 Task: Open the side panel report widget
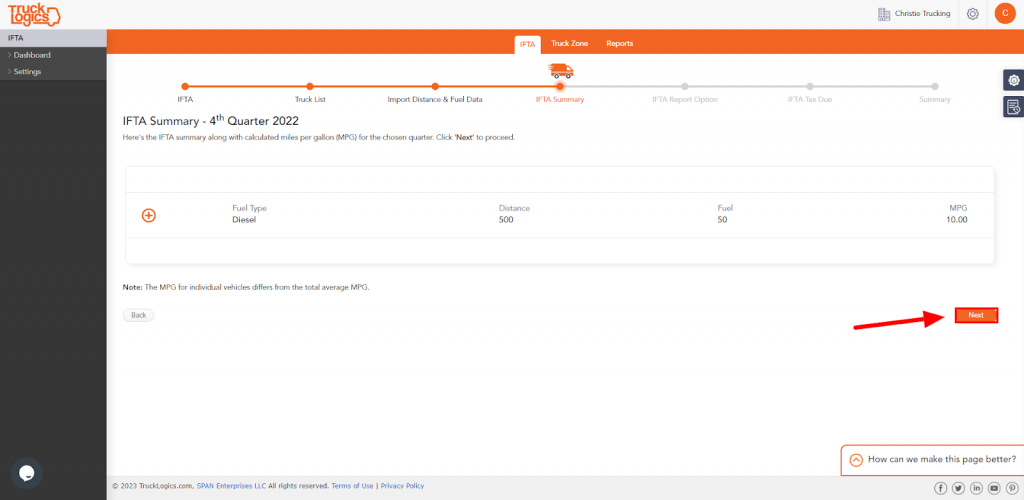tap(1014, 106)
